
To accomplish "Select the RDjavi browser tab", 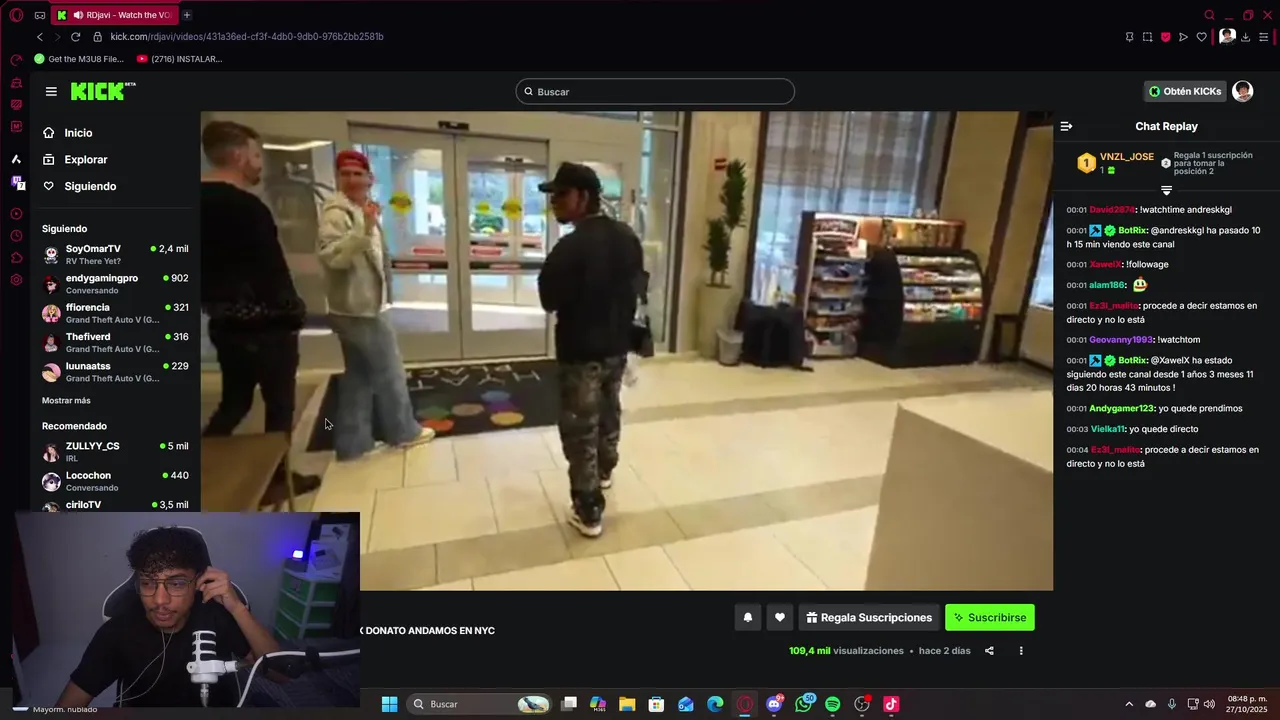I will click(x=114, y=15).
